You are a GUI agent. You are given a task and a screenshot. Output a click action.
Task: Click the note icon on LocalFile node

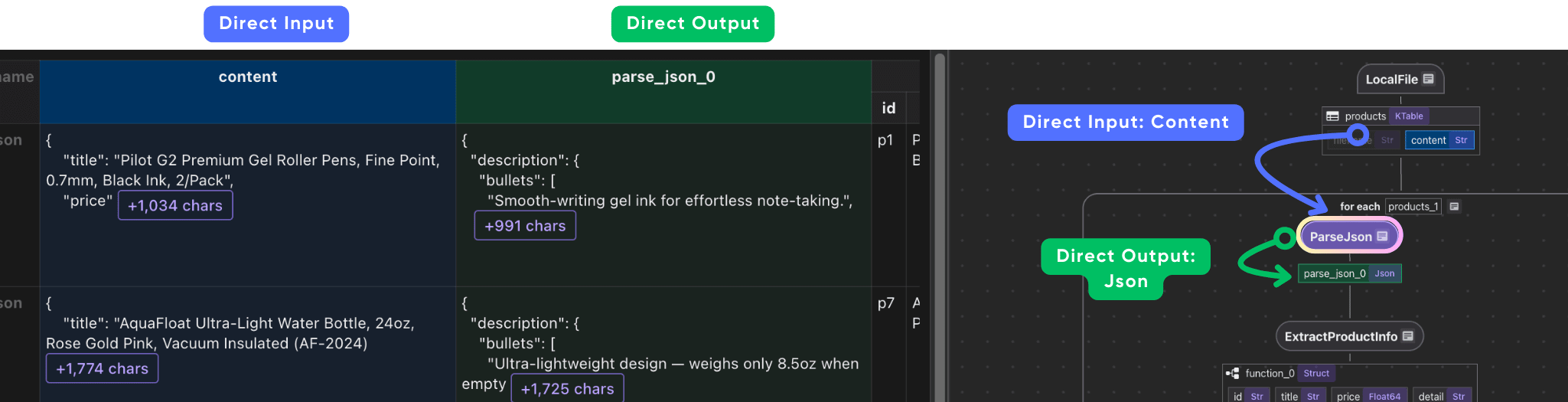pyautogui.click(x=1428, y=79)
